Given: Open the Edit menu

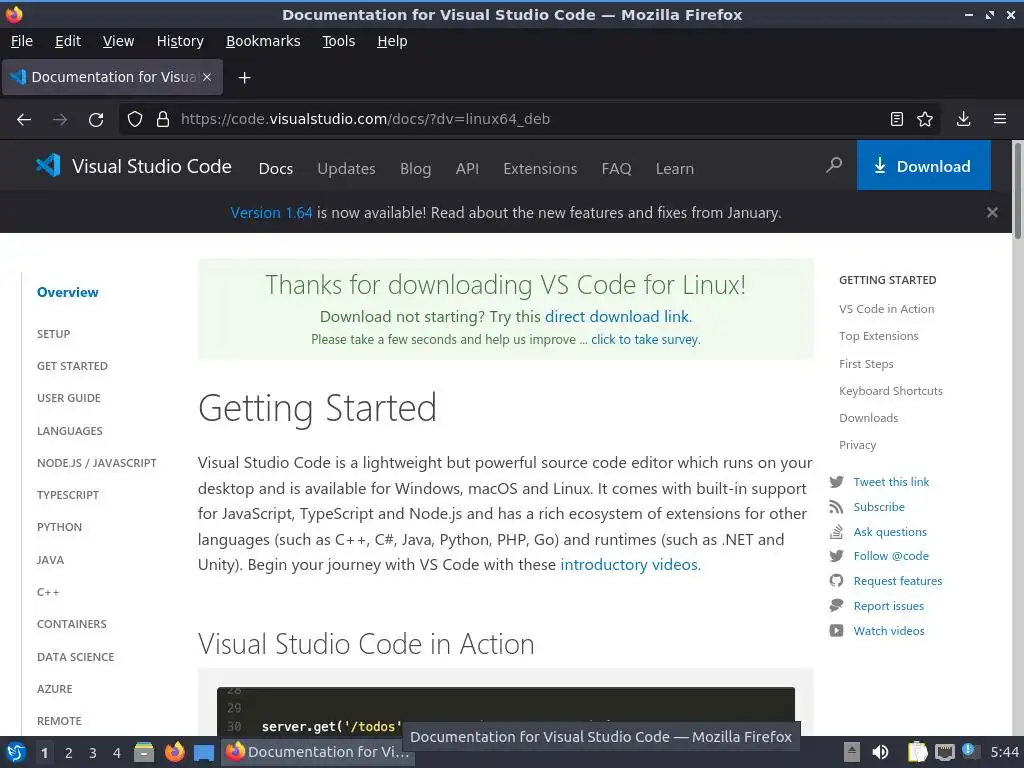Looking at the screenshot, I should (x=68, y=41).
